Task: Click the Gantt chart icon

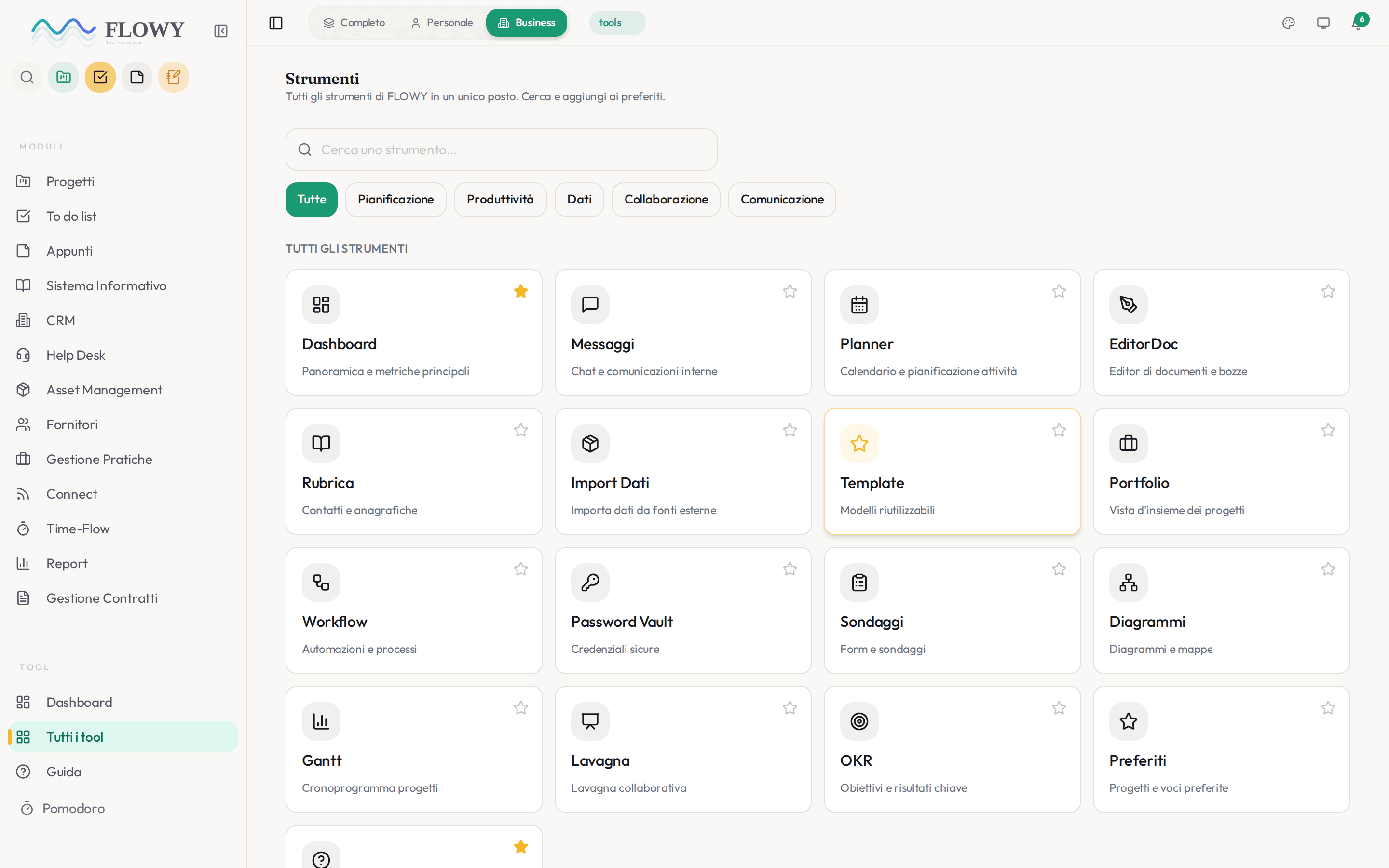Action: [x=321, y=721]
